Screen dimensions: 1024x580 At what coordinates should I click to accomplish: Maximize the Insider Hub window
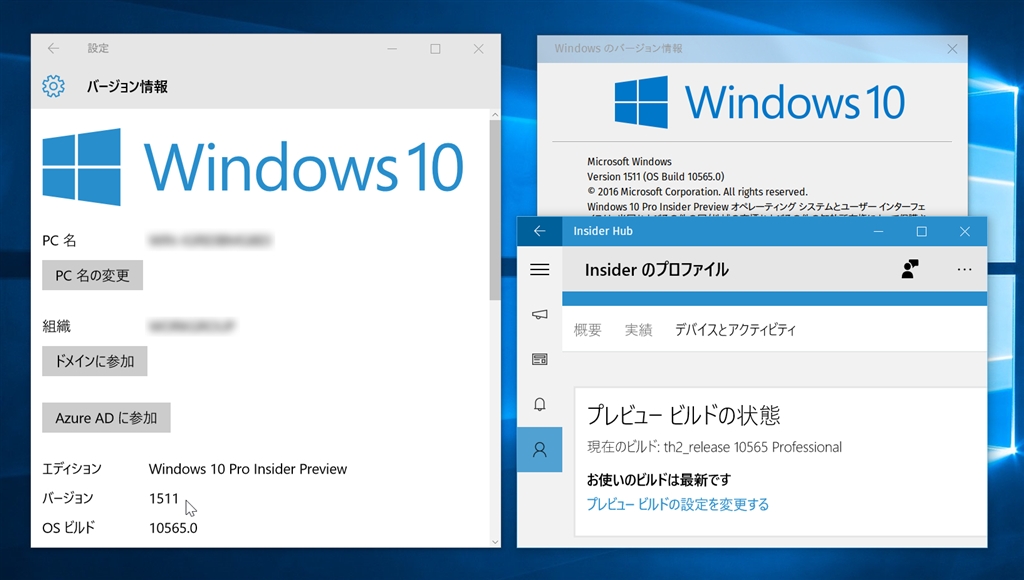(921, 231)
